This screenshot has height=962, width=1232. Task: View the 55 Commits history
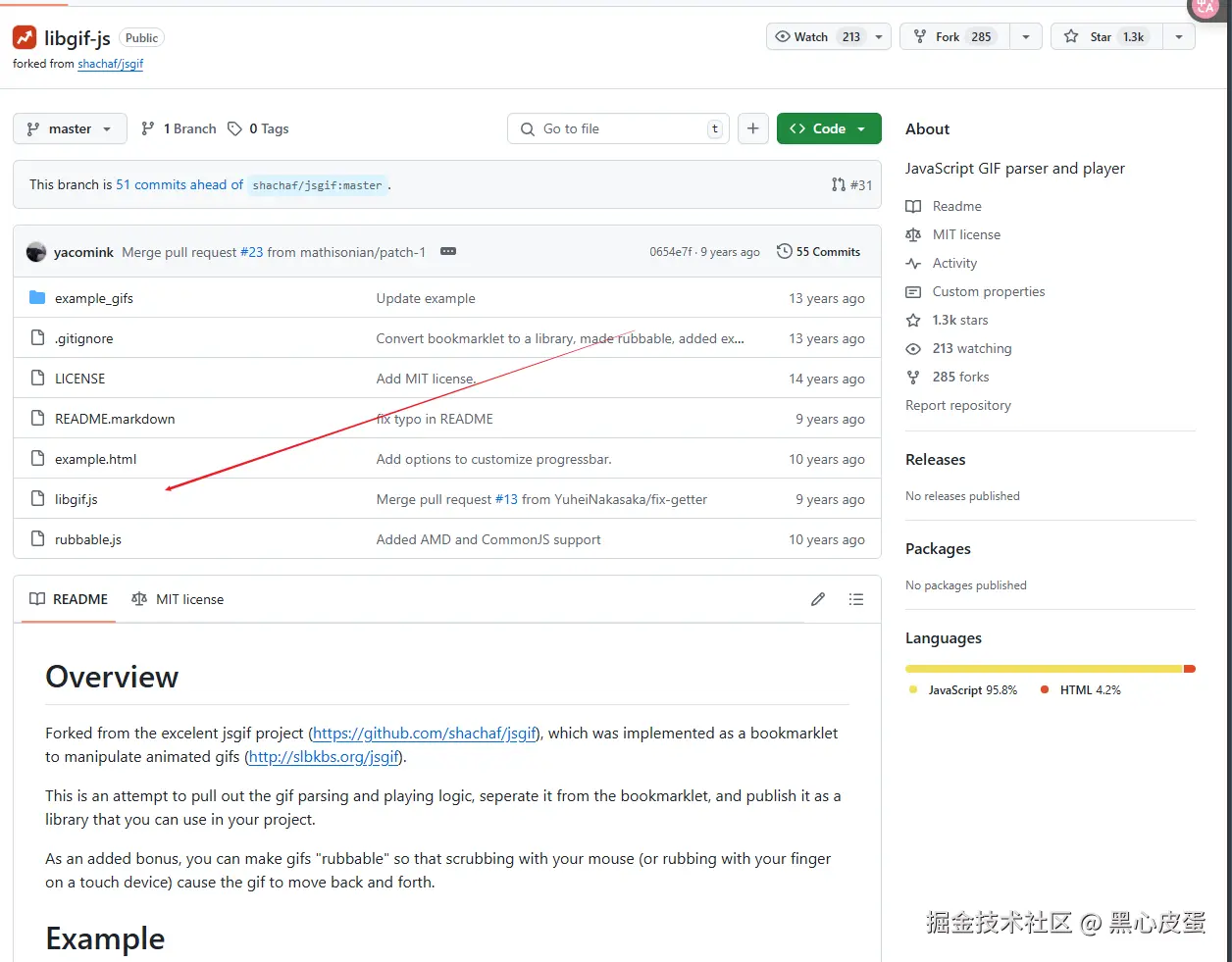tap(819, 252)
